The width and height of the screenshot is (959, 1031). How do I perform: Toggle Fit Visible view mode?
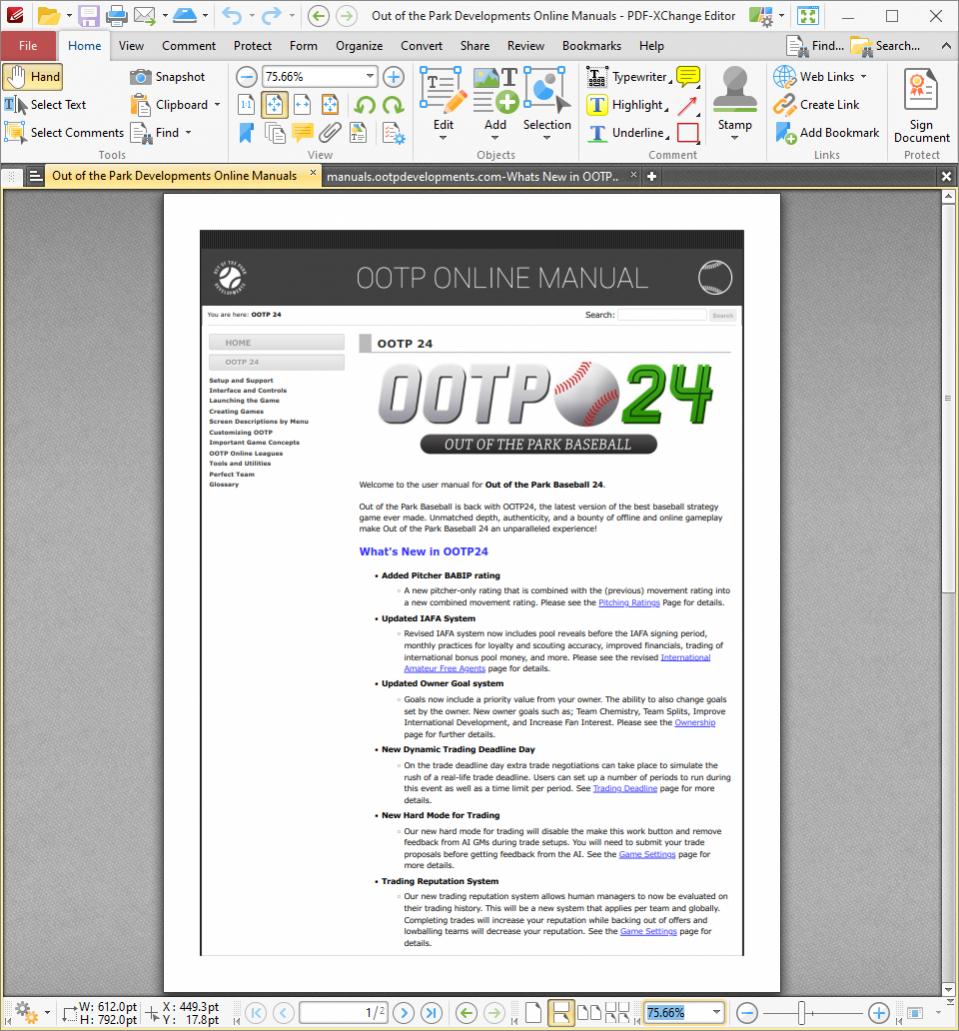click(330, 105)
